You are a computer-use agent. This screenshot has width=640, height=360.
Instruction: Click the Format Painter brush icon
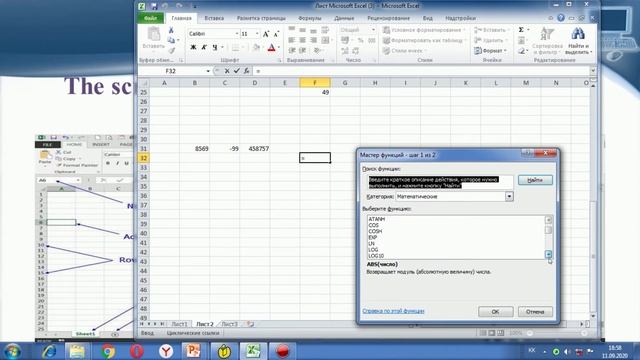(171, 51)
